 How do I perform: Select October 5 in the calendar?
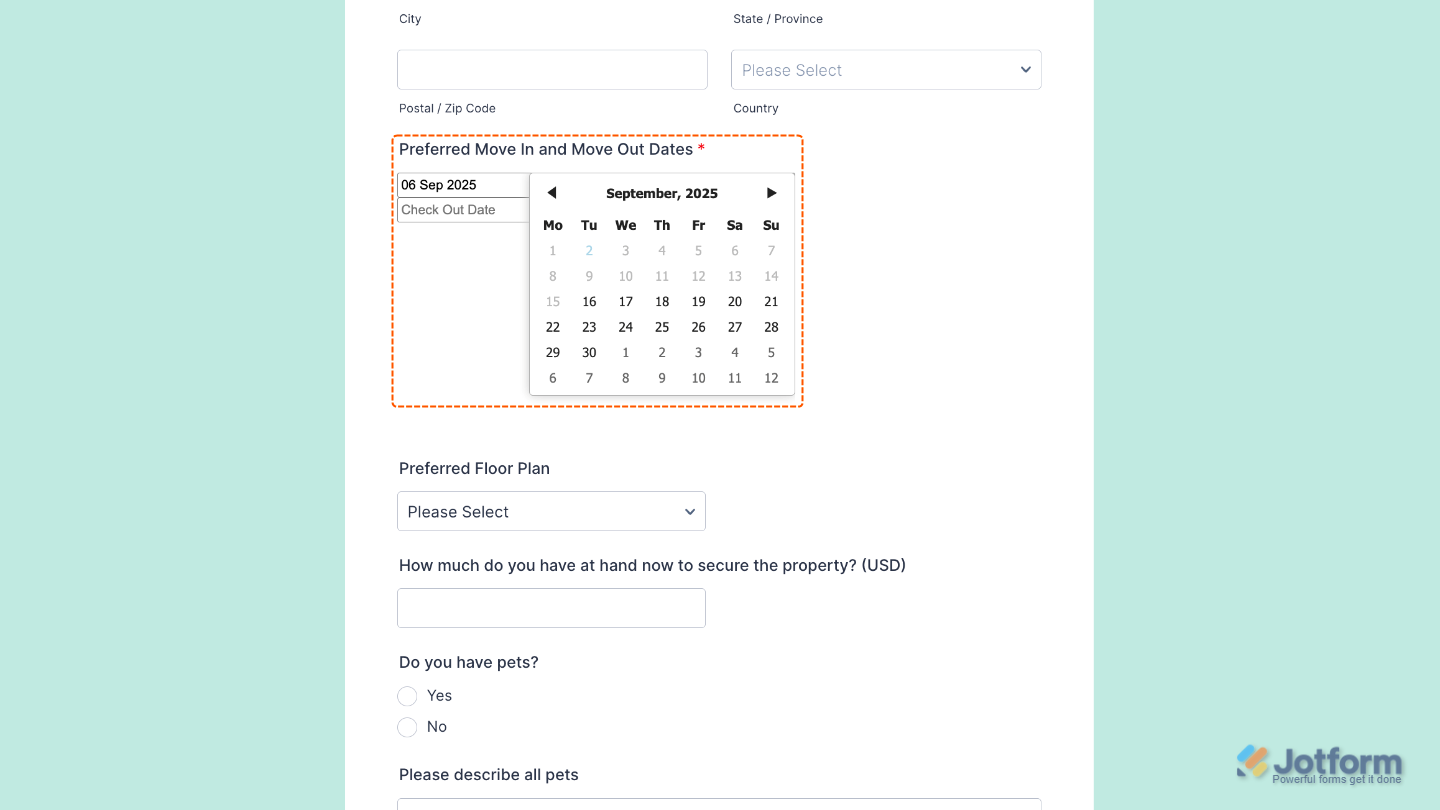[x=771, y=352]
